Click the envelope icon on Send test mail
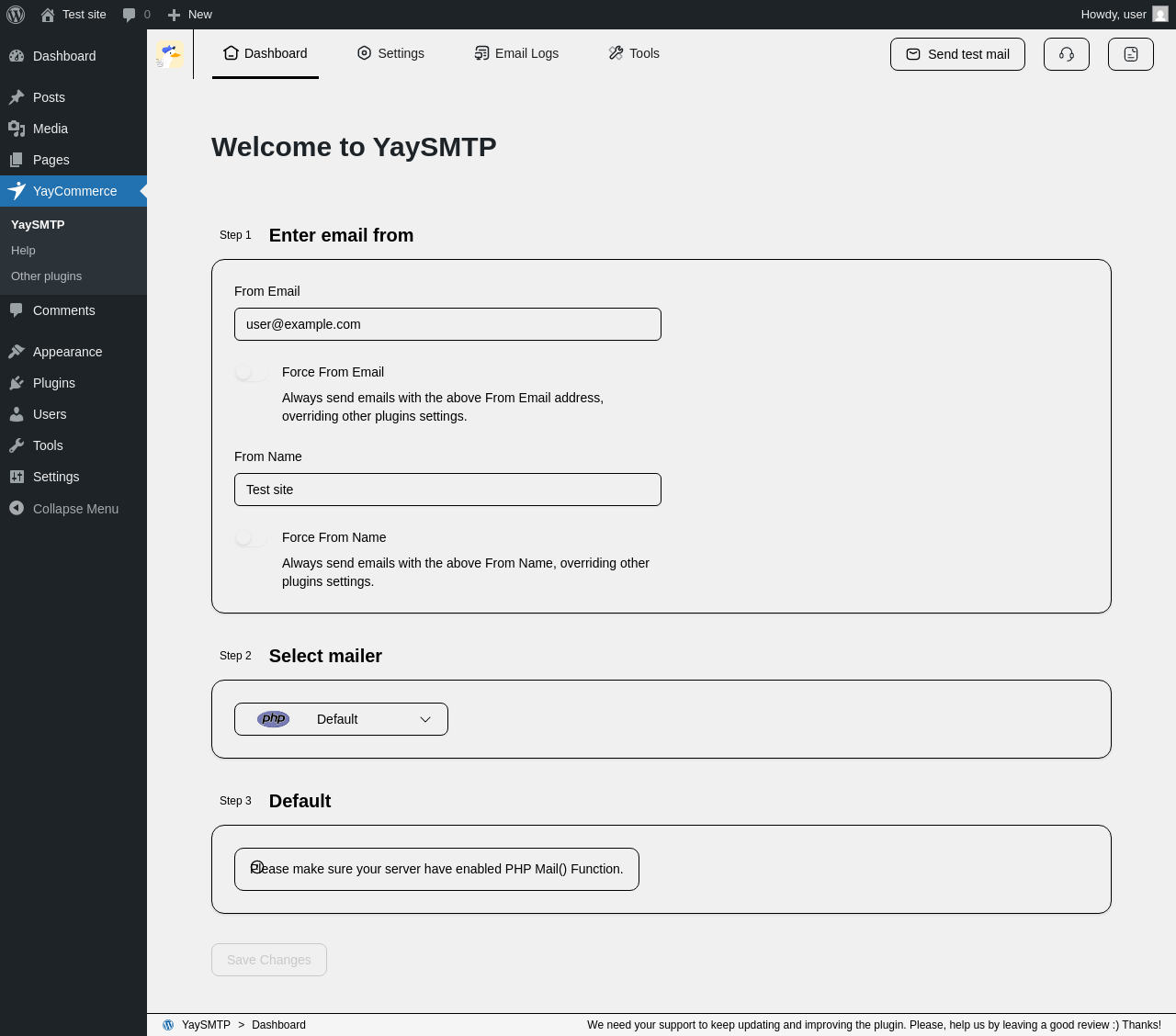This screenshot has height=1036, width=1176. pyautogui.click(x=913, y=54)
